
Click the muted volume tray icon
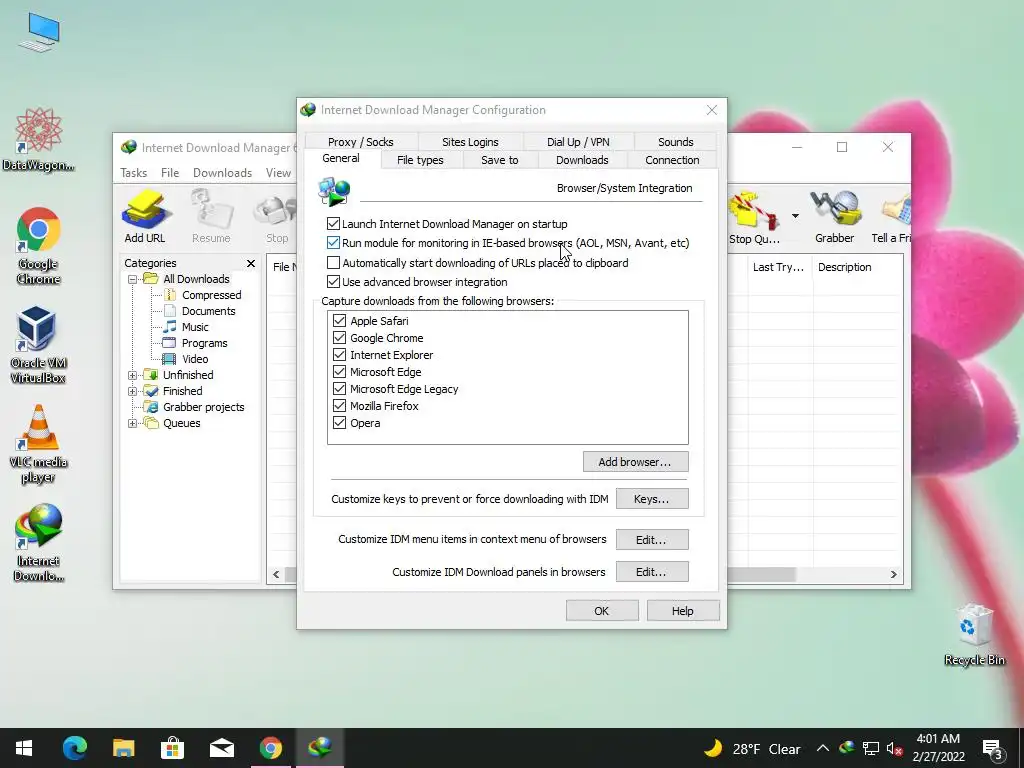894,748
